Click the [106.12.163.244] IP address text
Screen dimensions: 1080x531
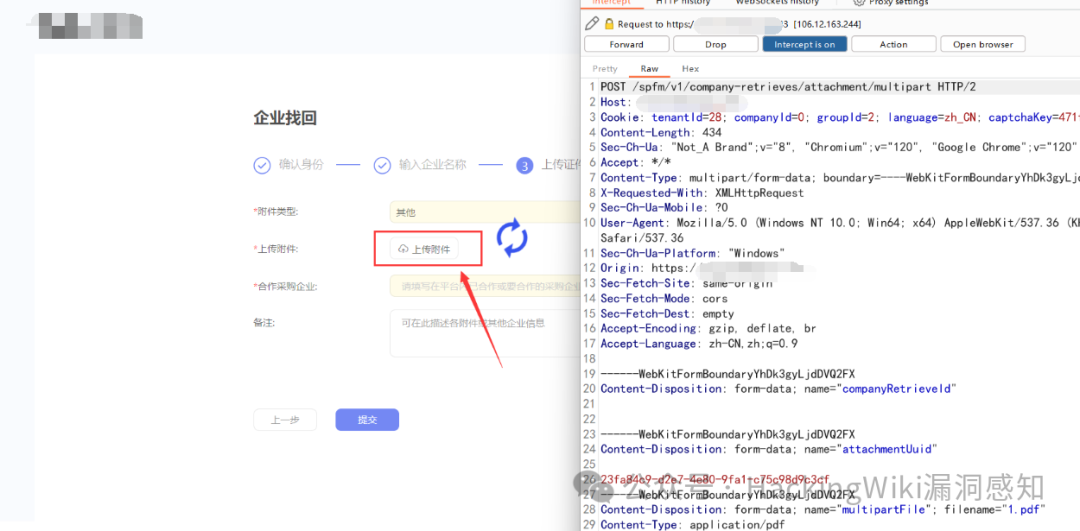point(827,24)
